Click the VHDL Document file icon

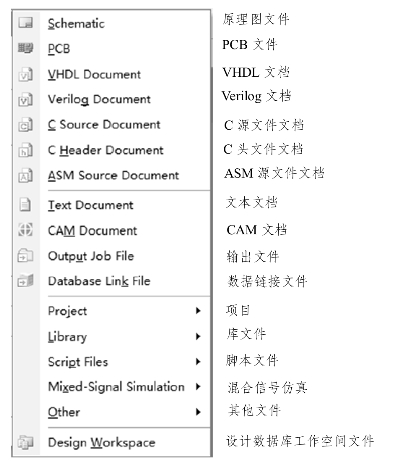(26, 74)
